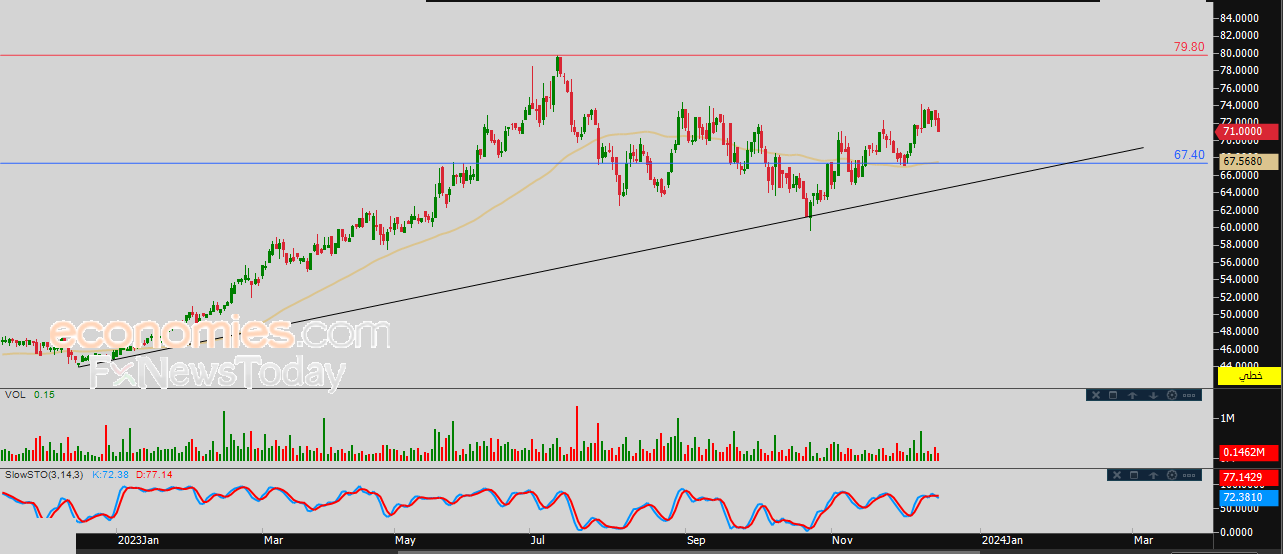
Task: Maximize the SlowSTO indicator panel
Action: point(1134,475)
